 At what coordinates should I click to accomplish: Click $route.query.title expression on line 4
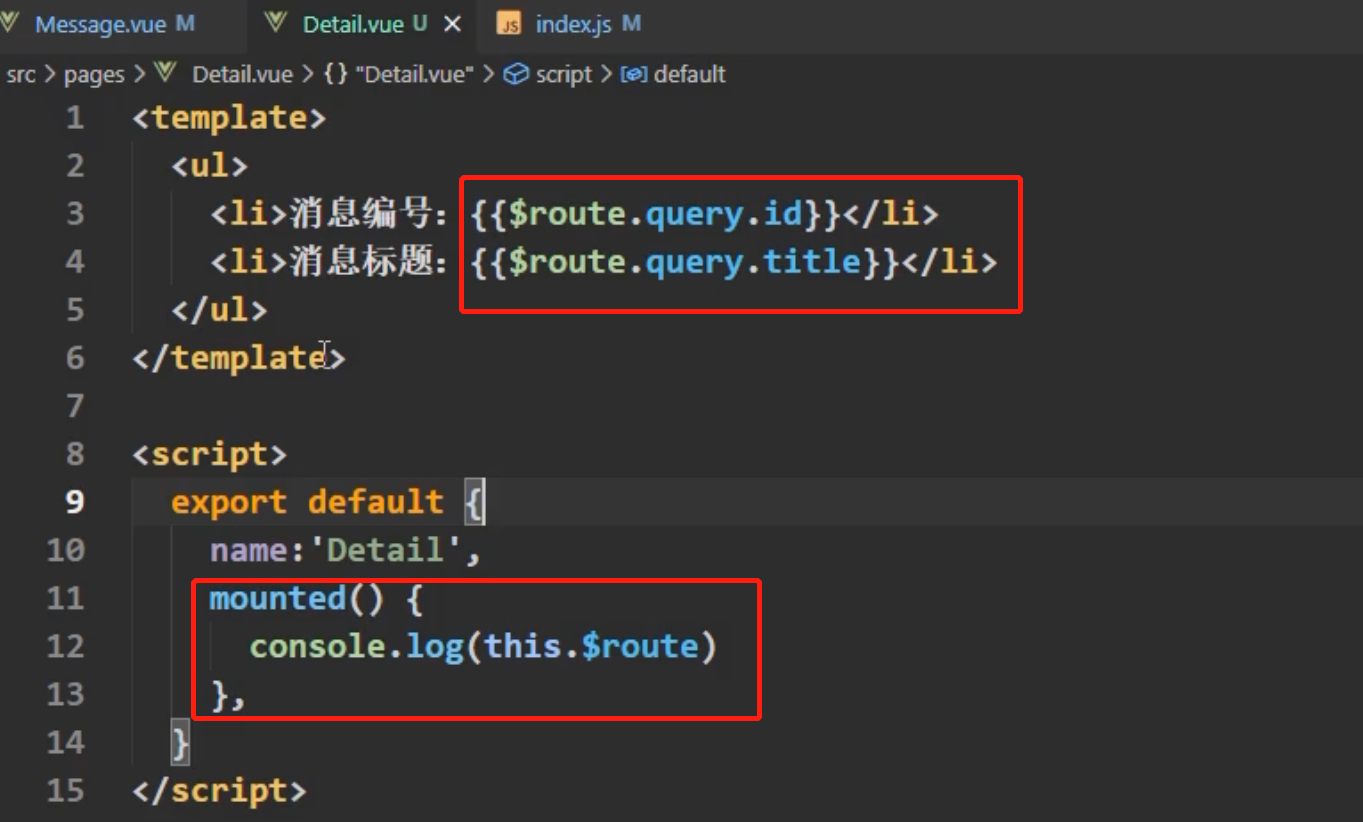685,261
